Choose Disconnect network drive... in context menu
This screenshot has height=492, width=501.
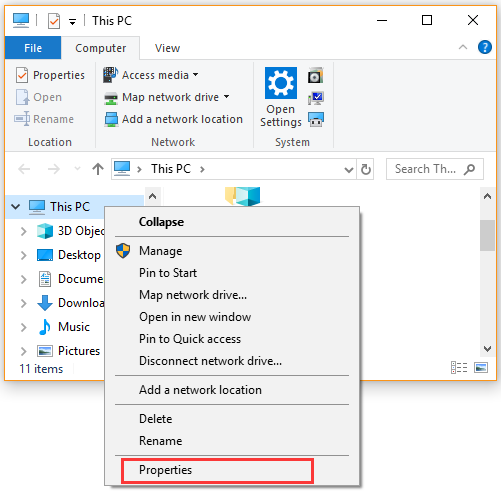[x=232, y=361]
